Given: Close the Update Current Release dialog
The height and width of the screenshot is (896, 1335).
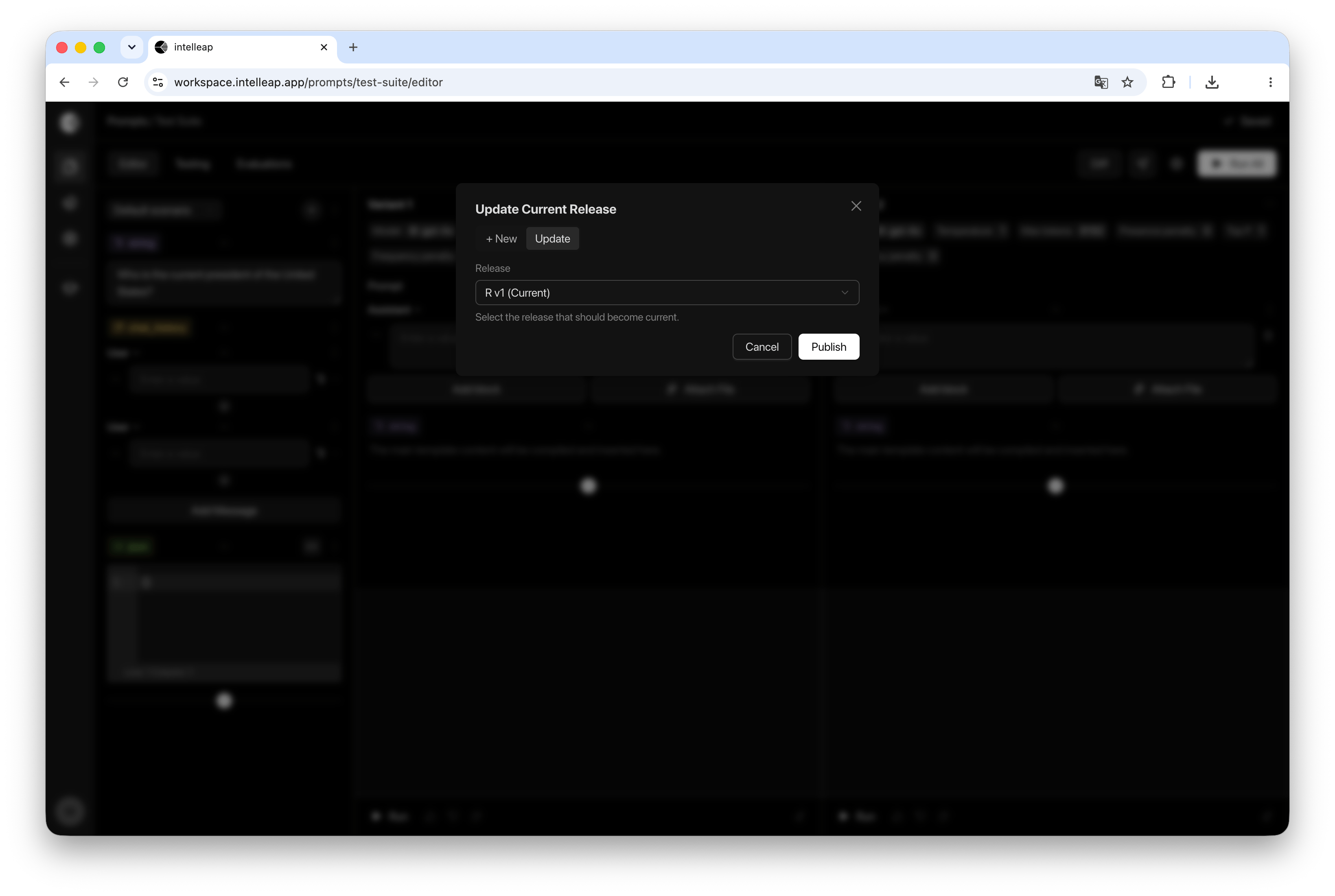Looking at the screenshot, I should pyautogui.click(x=856, y=206).
